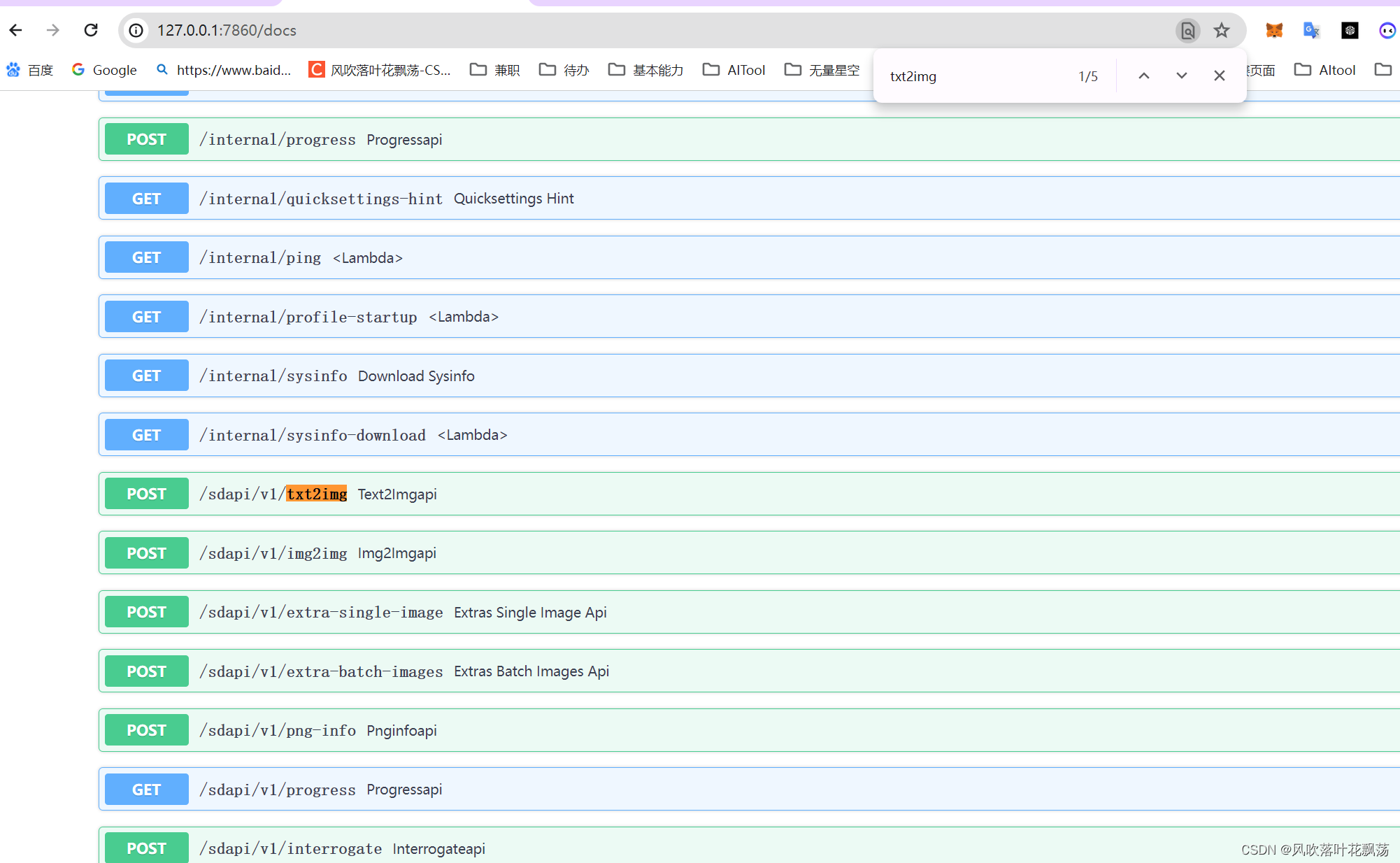Viewport: 1400px width, 863px height.
Task: Click the "Text2Imgapi" label
Action: [397, 494]
